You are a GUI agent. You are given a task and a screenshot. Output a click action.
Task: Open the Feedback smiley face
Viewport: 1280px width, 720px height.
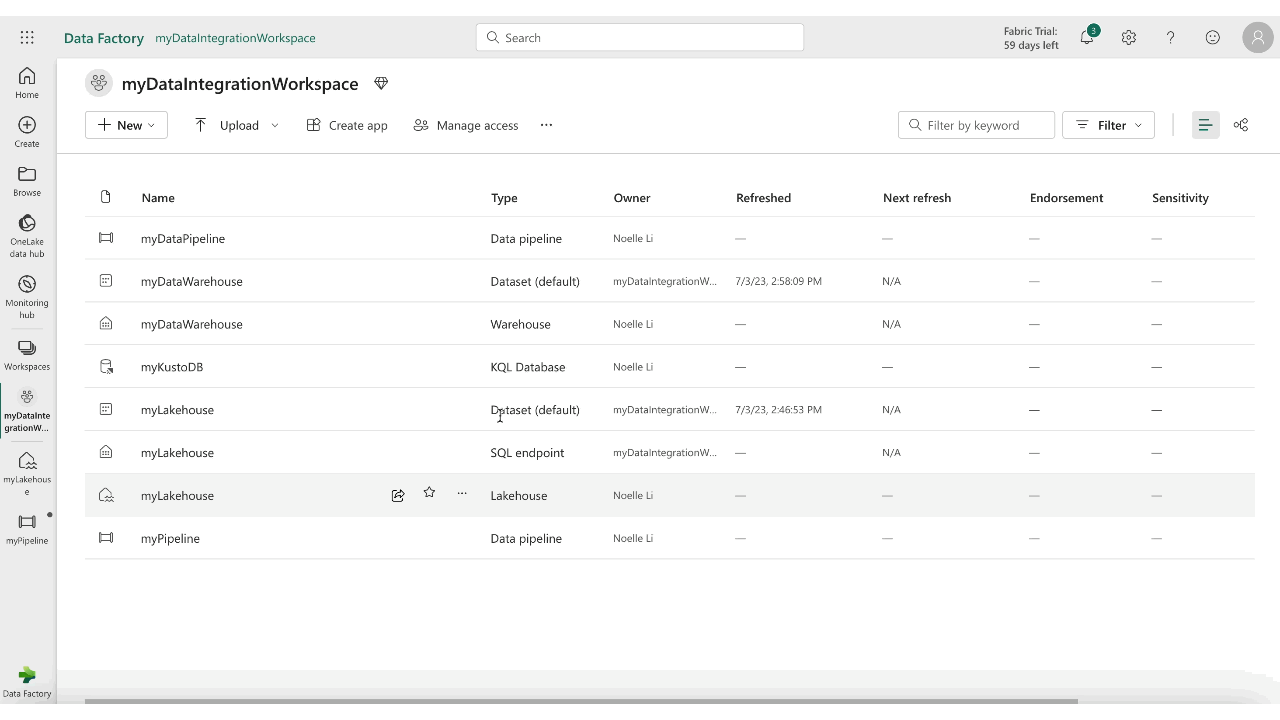pyautogui.click(x=1213, y=38)
